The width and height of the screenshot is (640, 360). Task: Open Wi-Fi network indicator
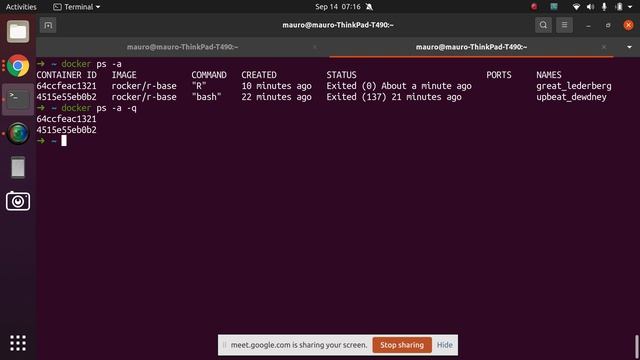[576, 7]
